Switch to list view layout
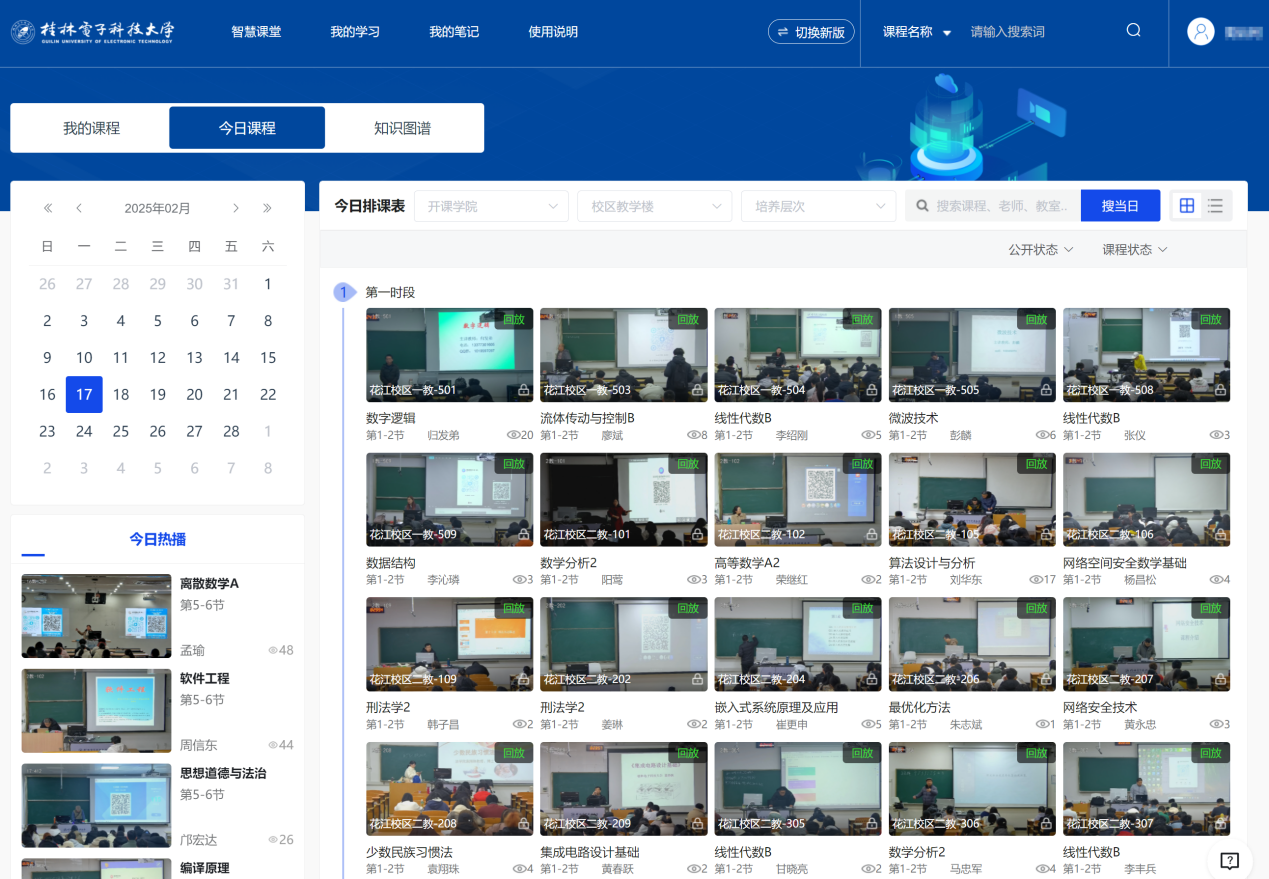 (1215, 206)
